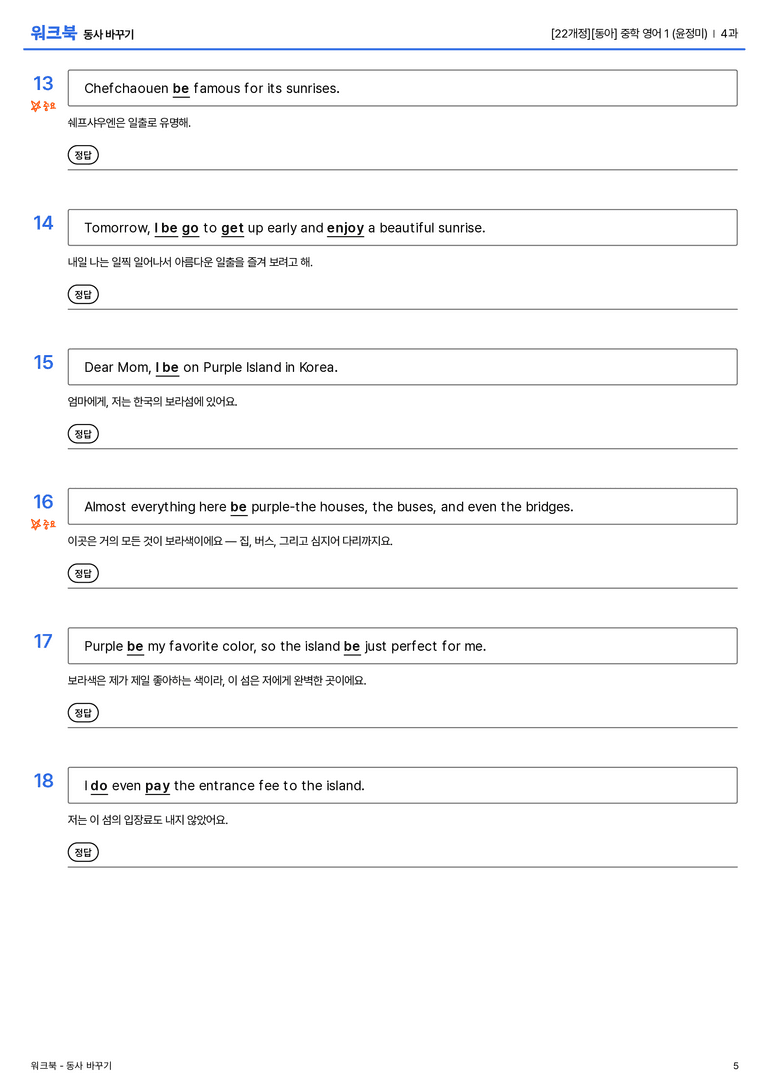Click the 정답 badge under question 17
768x1087 pixels.
coord(83,712)
